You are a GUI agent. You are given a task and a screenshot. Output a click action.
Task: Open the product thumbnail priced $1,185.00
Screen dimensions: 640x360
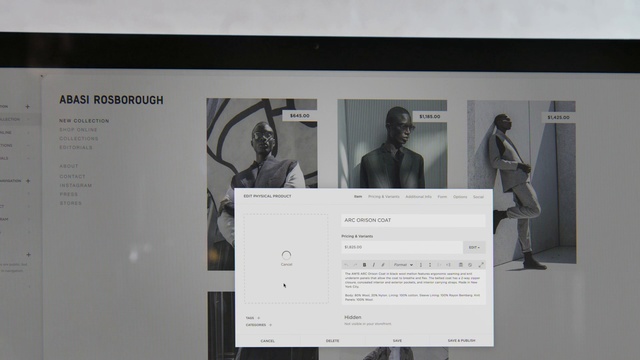pos(392,144)
